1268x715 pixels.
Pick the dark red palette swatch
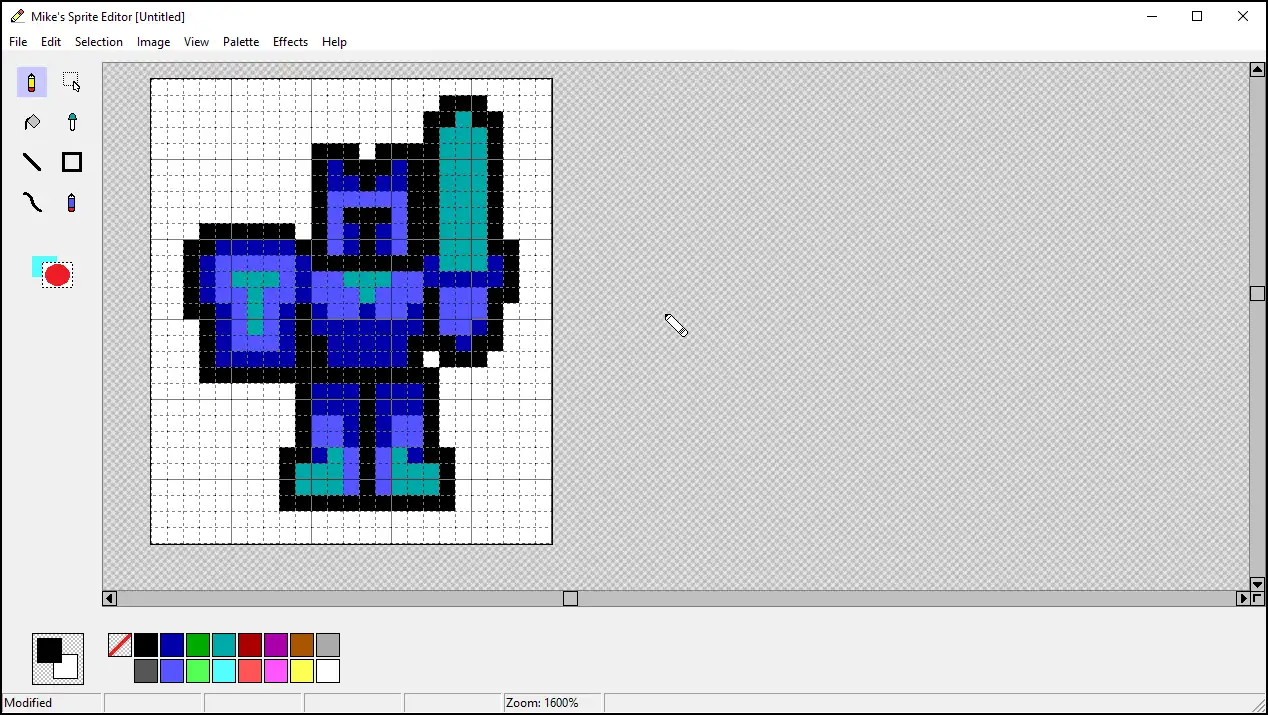[x=250, y=645]
